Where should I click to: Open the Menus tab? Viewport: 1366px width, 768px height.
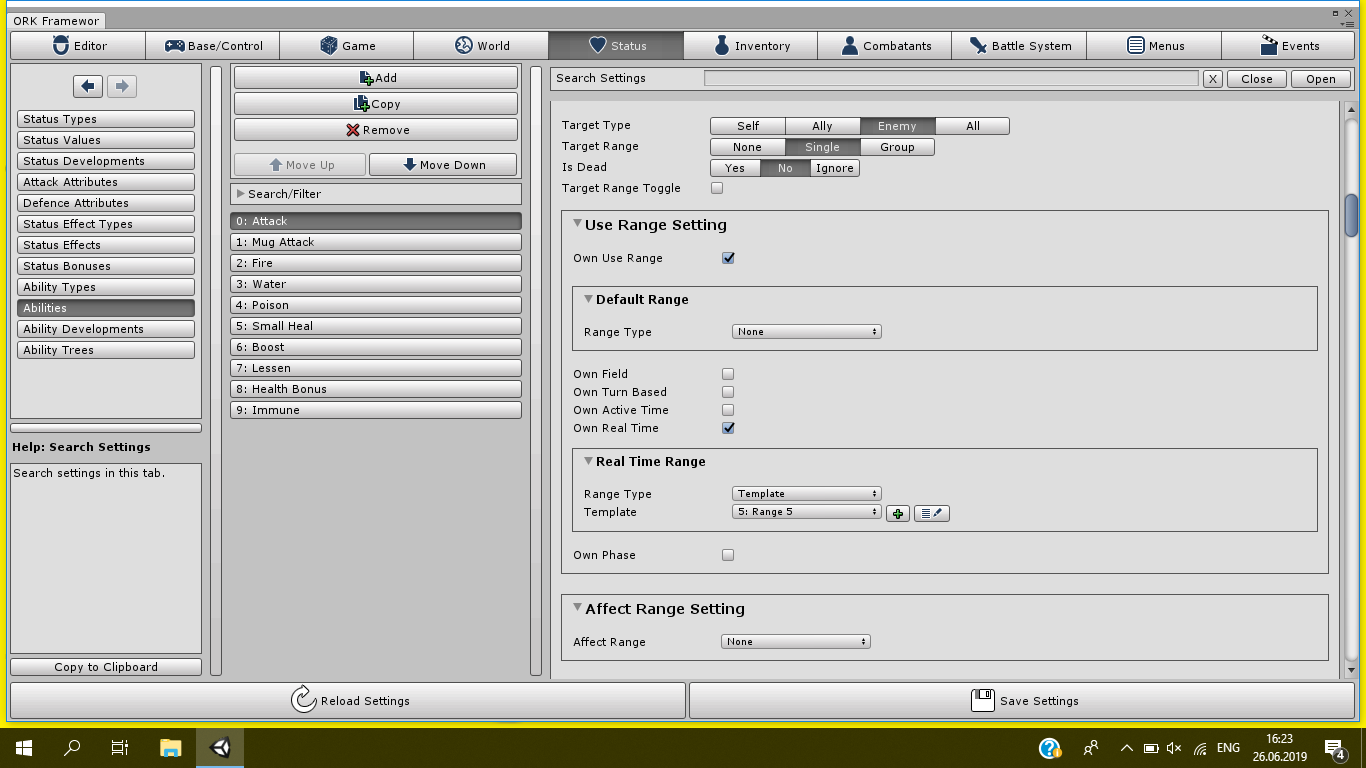click(1154, 46)
